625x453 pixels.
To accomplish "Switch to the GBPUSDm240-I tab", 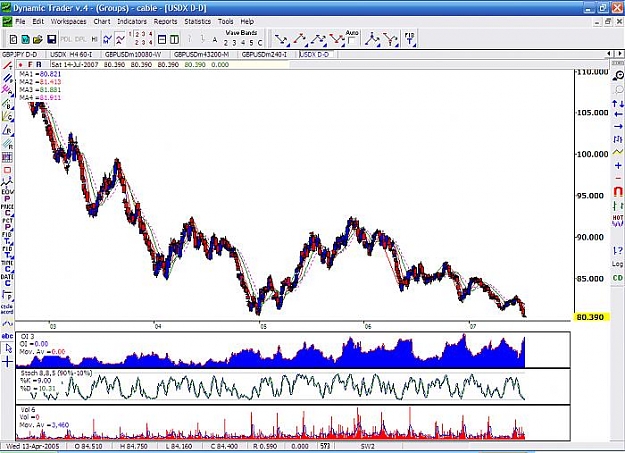I will (x=264, y=54).
